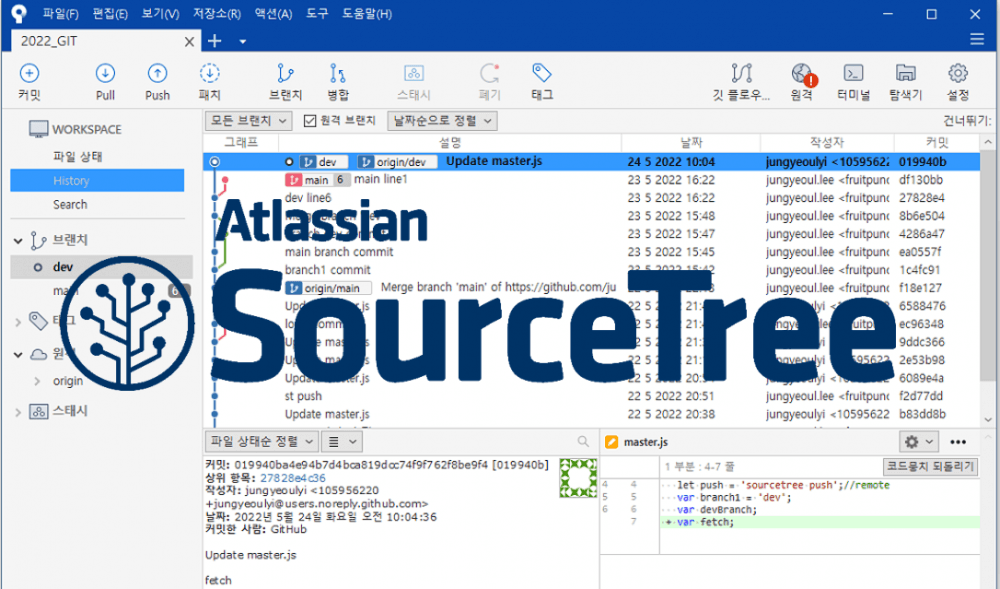Open the 탐색기 (Explorer) folder icon
Screen dimensions: 1000x589
tap(906, 73)
